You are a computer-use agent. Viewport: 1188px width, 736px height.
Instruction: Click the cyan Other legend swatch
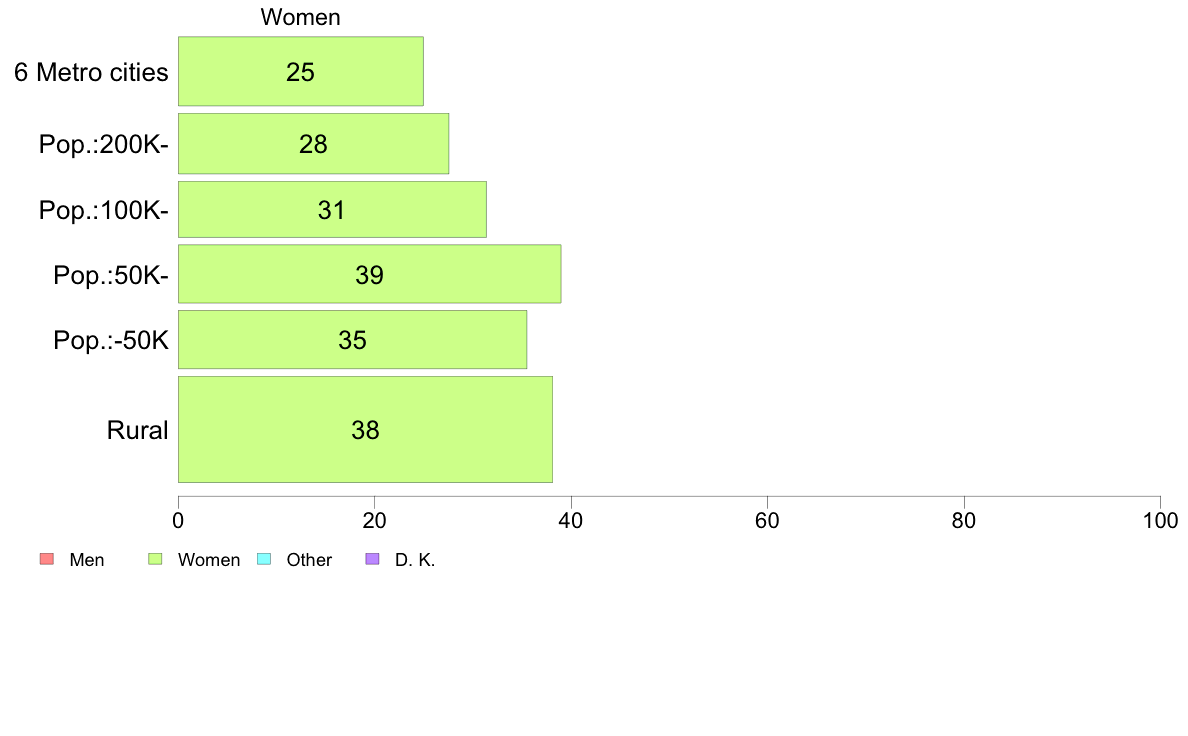point(264,559)
